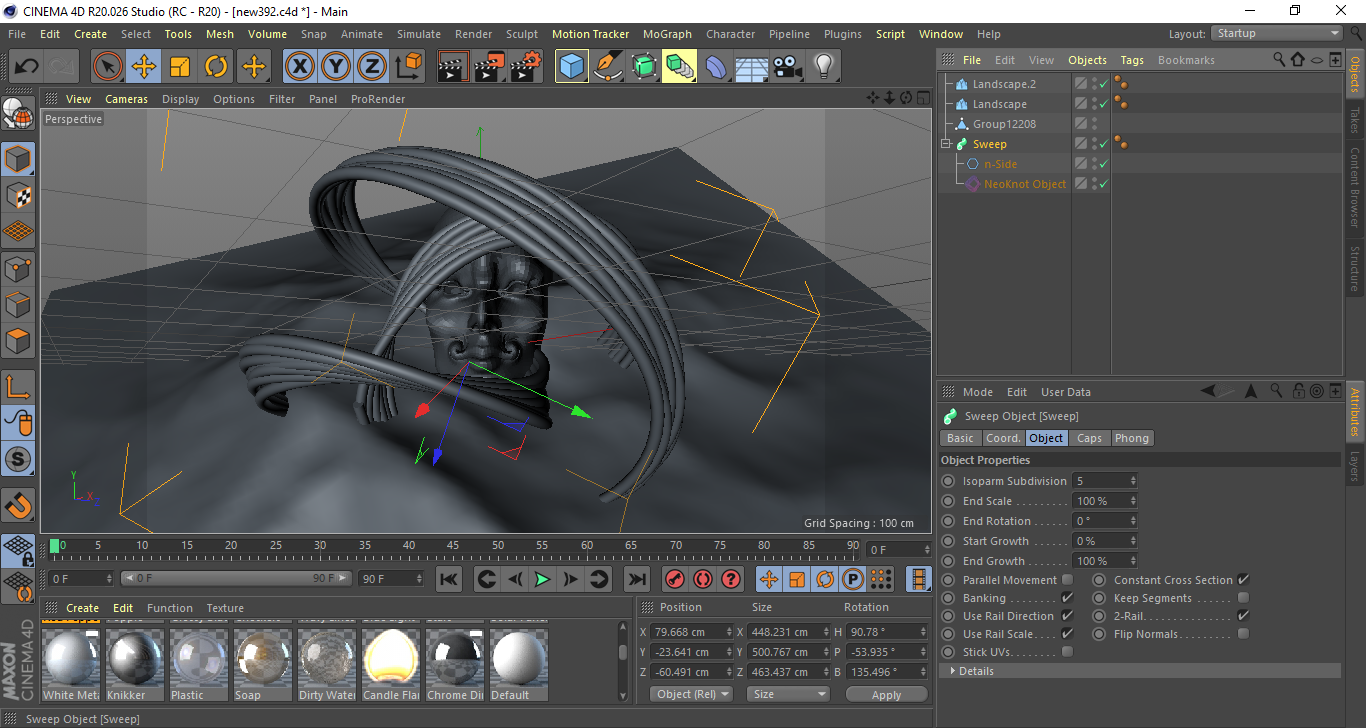Switch to the Coord. tab
This screenshot has width=1366, height=728.
1003,438
